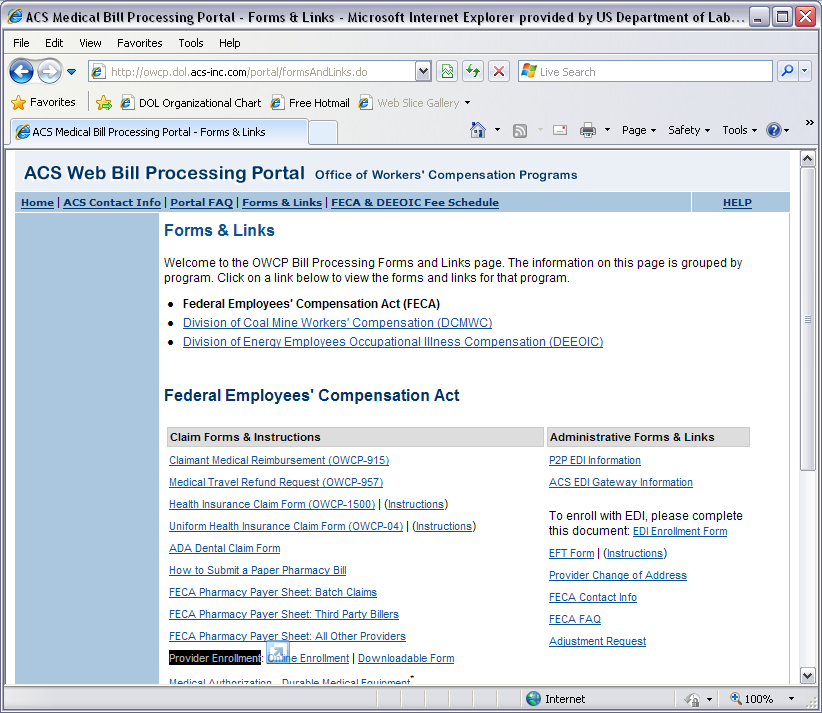Click the Internet zone globe icon
The height and width of the screenshot is (713, 822).
(x=533, y=698)
